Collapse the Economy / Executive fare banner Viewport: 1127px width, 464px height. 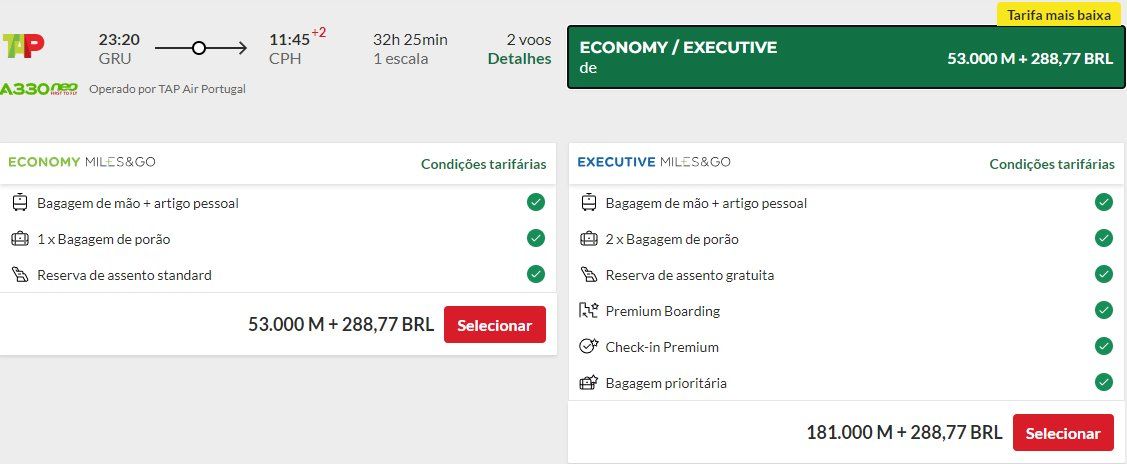(846, 57)
